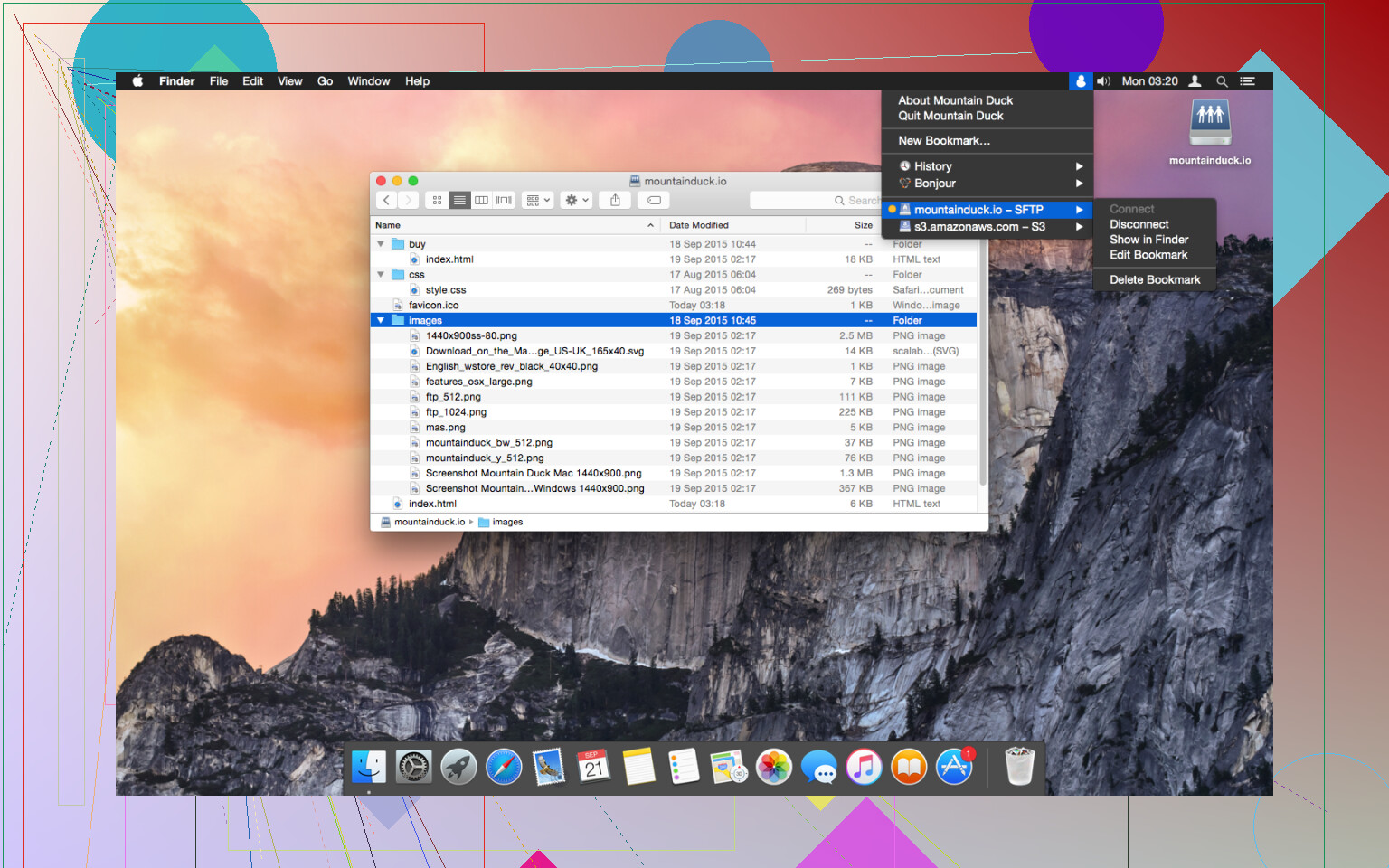The width and height of the screenshot is (1389, 868).
Task: Open the Trash in the Dock
Action: (1019, 767)
